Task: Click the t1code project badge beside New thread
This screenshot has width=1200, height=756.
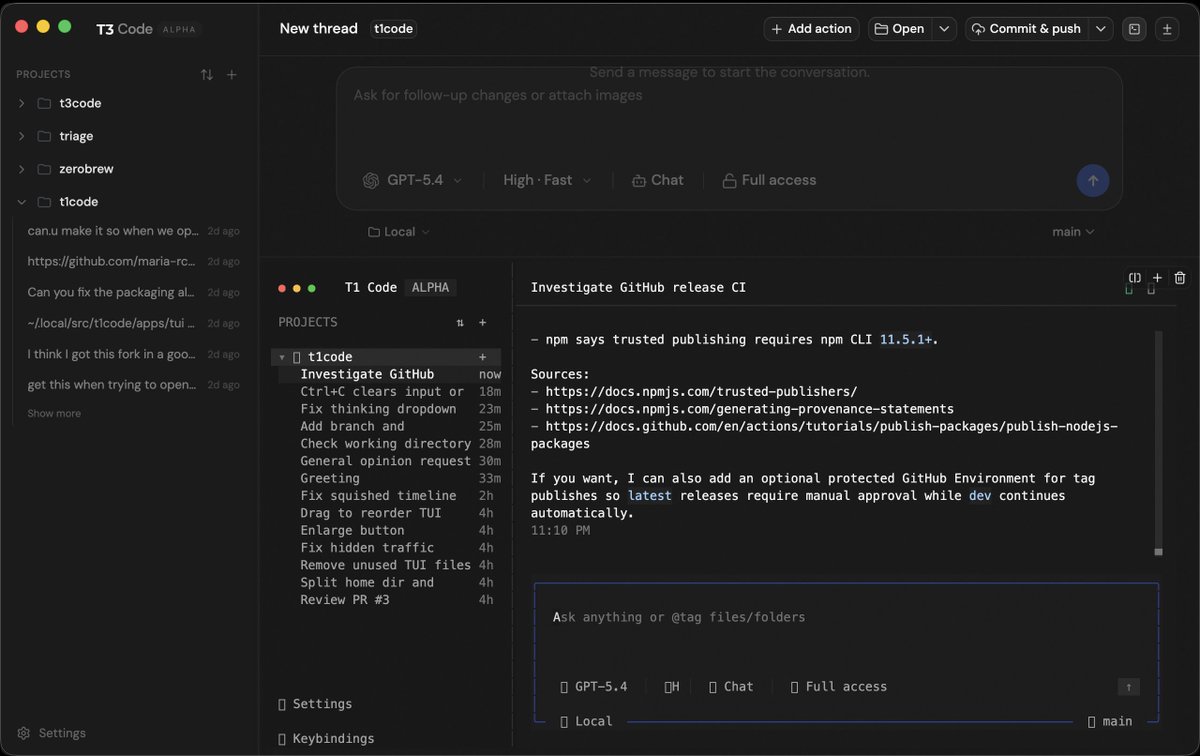Action: point(394,29)
